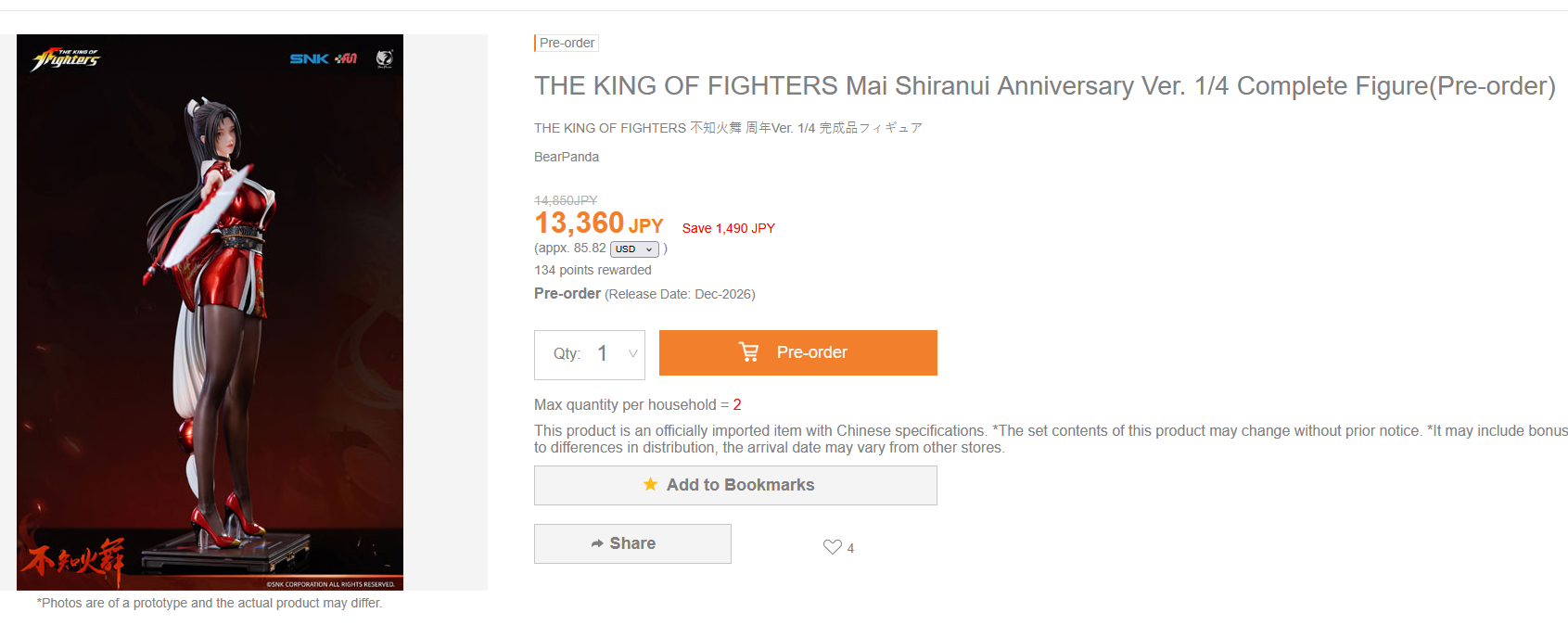Click the Add to Bookmarks button text
Viewport: 1568px width, 625px height.
[740, 485]
